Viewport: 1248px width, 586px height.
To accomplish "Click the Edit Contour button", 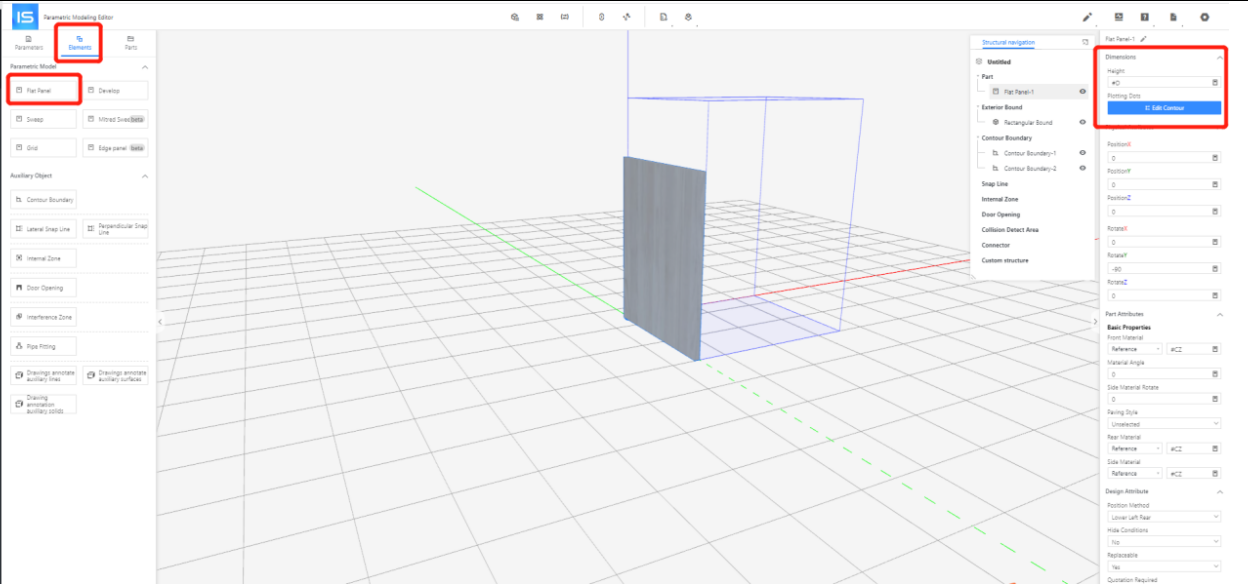I will [1163, 108].
